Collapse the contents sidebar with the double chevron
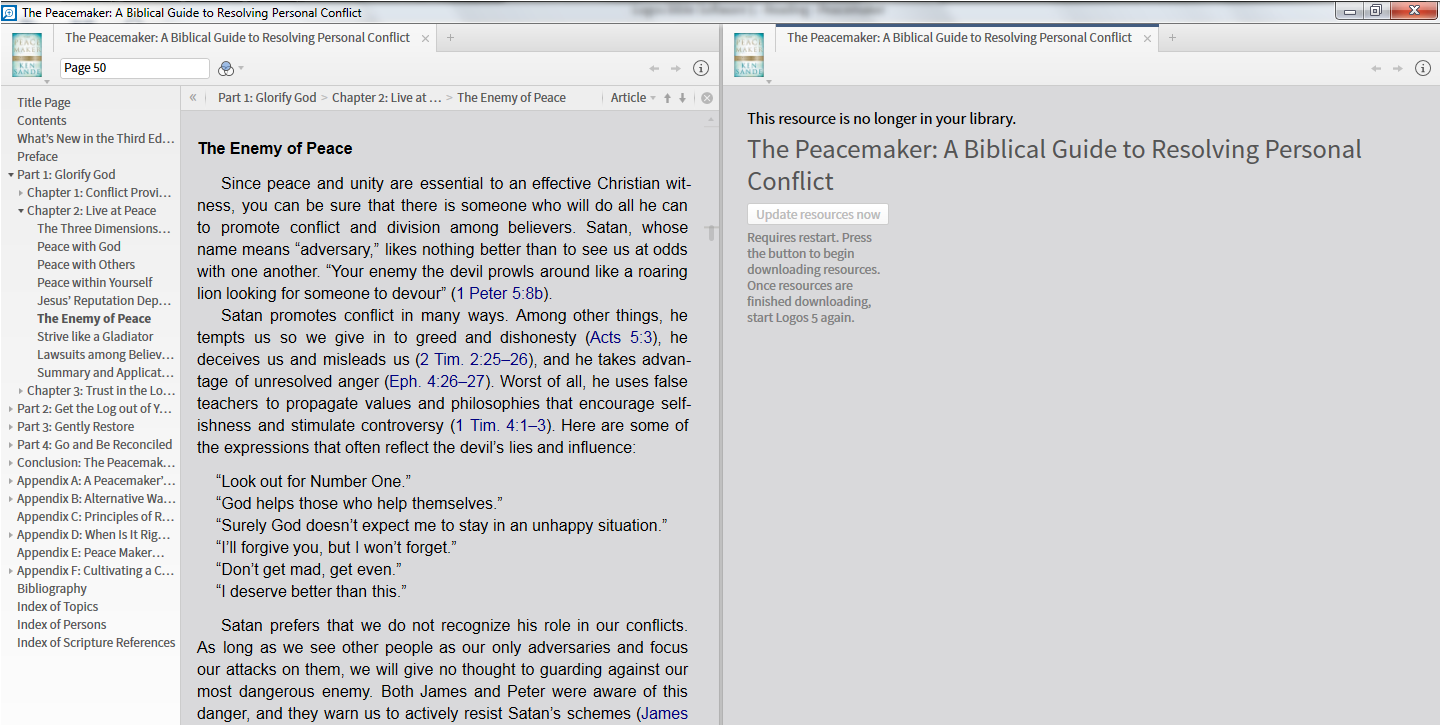 tap(193, 97)
